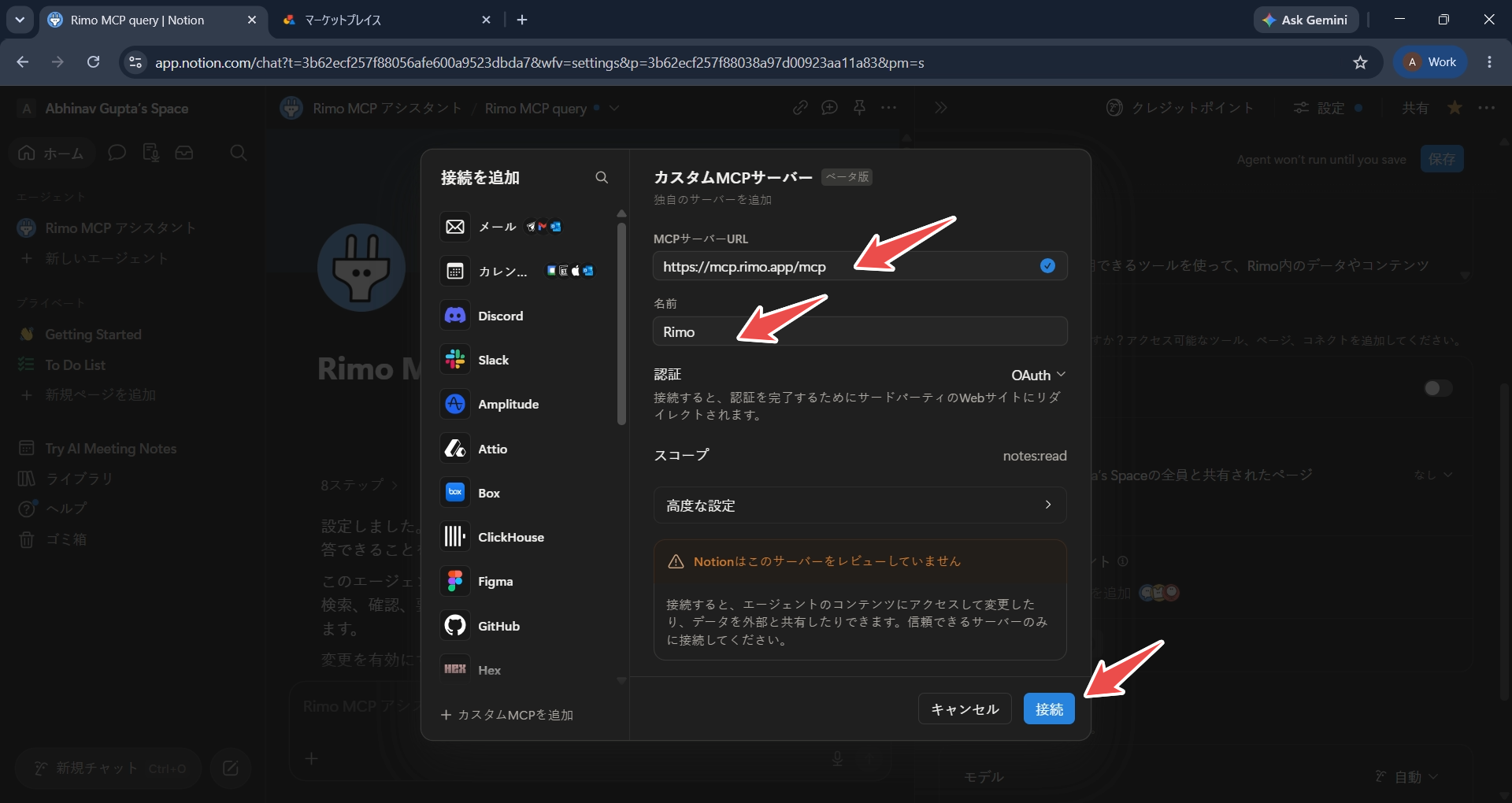
Task: Click the chat bubble icon in sidebar
Action: tap(117, 153)
